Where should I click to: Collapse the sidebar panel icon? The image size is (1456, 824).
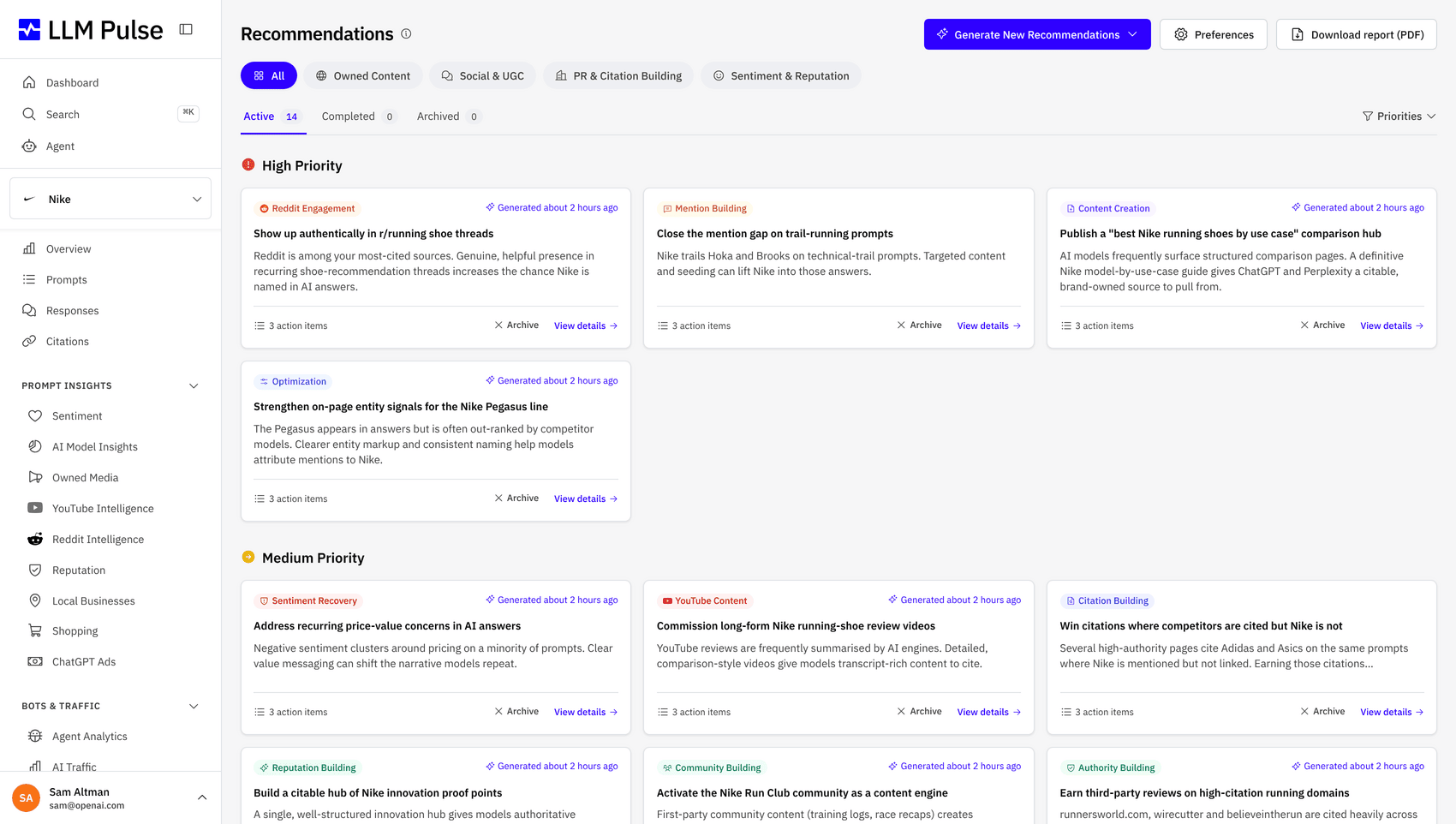pos(186,29)
